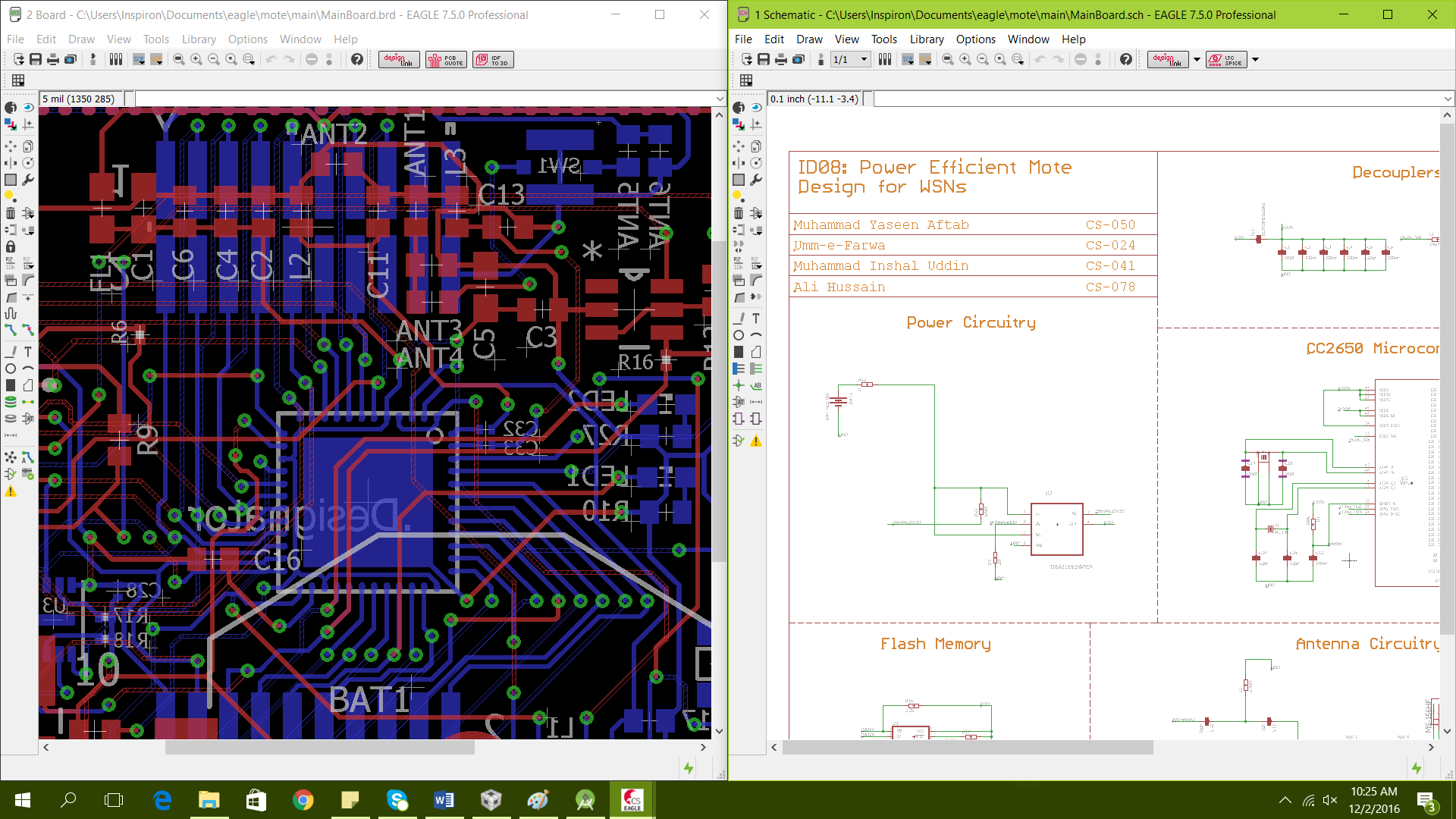Click the Board horizontal scrollbar thumb
The height and width of the screenshot is (819, 1456).
point(319,748)
